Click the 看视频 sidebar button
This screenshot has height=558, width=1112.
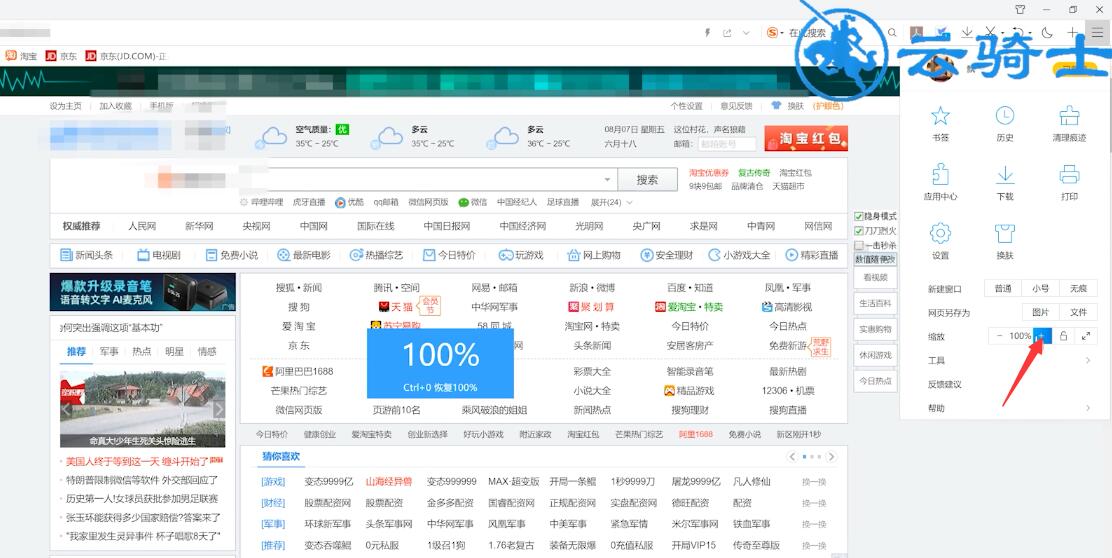tap(876, 278)
